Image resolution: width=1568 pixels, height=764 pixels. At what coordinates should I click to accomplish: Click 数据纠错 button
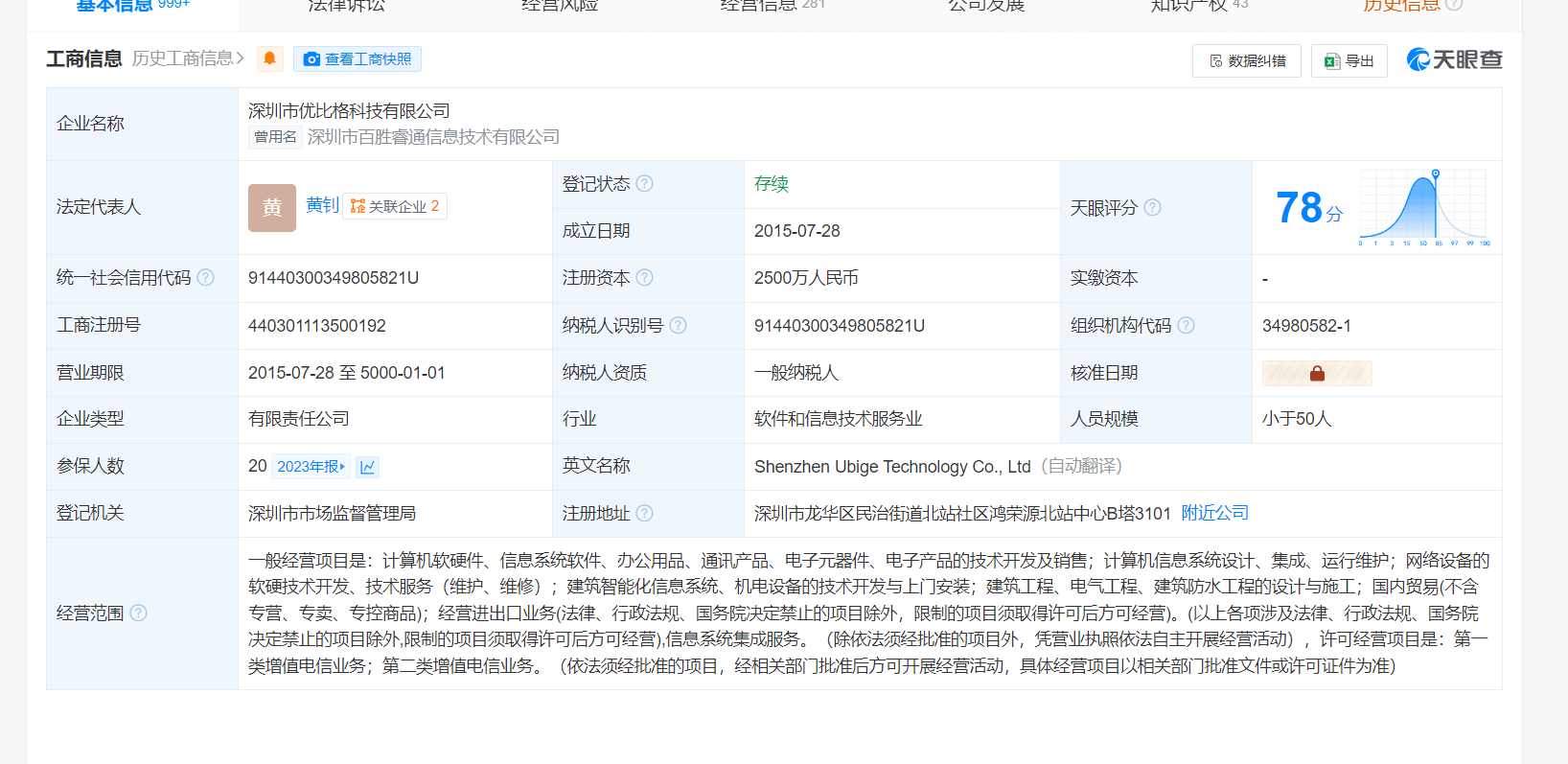tap(1247, 60)
